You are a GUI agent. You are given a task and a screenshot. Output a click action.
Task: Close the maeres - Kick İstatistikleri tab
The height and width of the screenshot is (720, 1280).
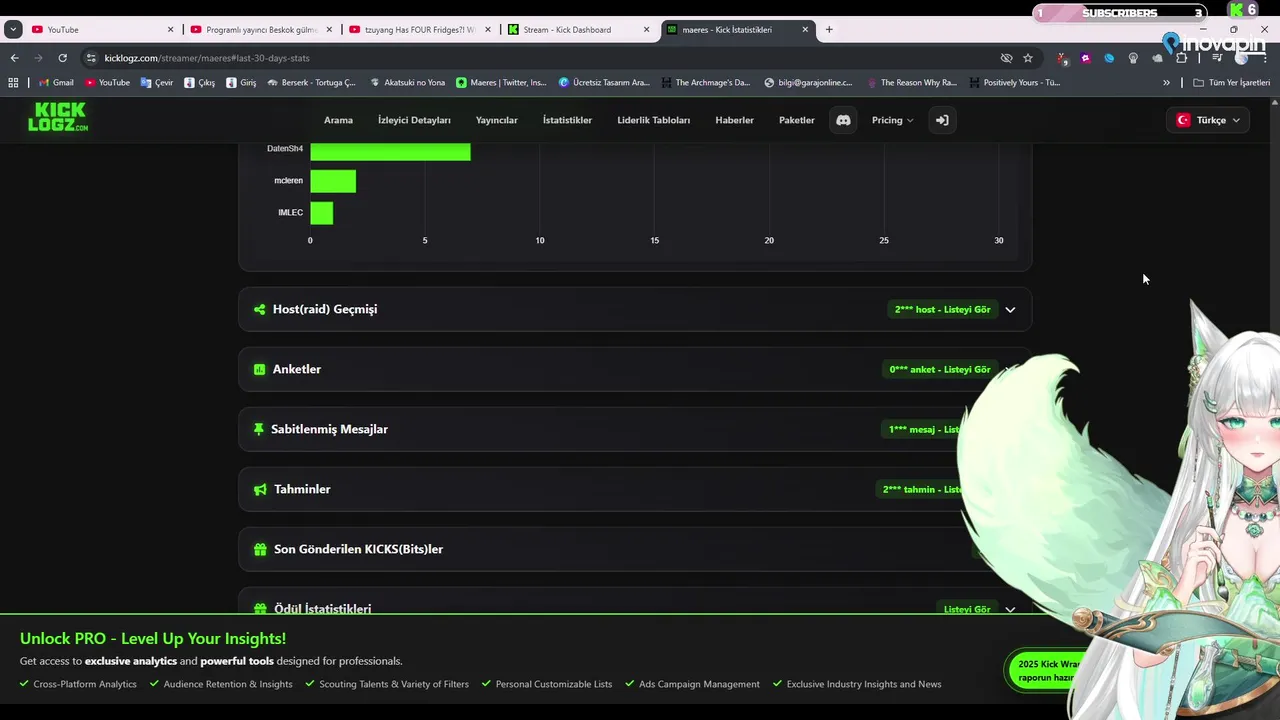point(805,29)
